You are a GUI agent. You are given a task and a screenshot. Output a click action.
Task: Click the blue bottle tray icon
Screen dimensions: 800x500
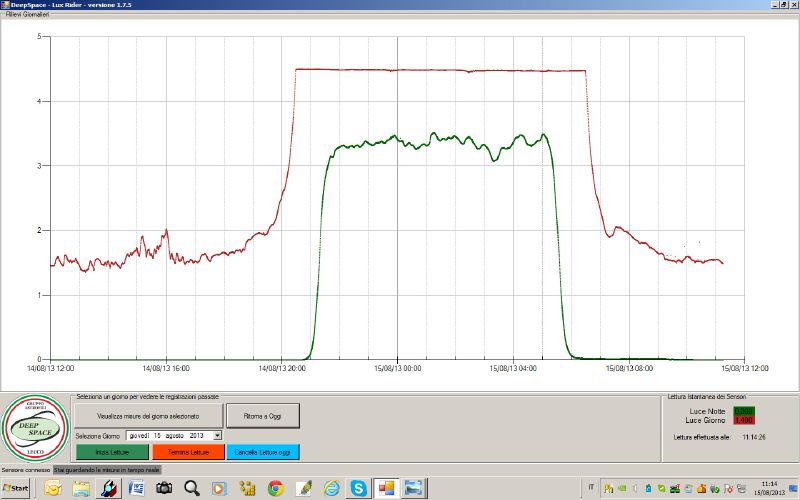648,488
